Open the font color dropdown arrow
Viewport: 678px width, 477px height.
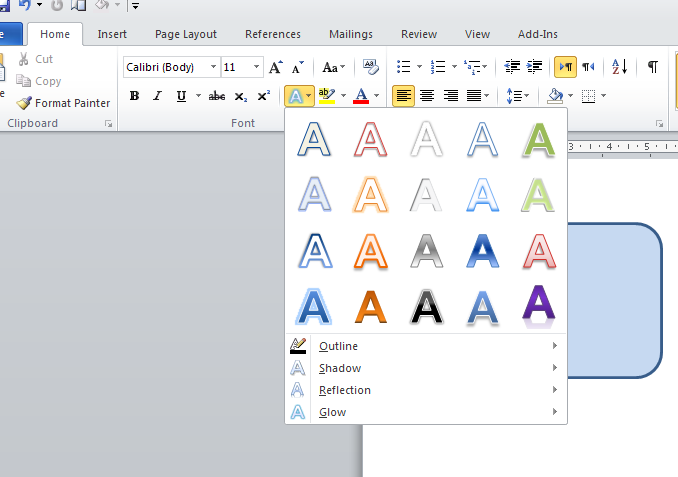coord(377,96)
